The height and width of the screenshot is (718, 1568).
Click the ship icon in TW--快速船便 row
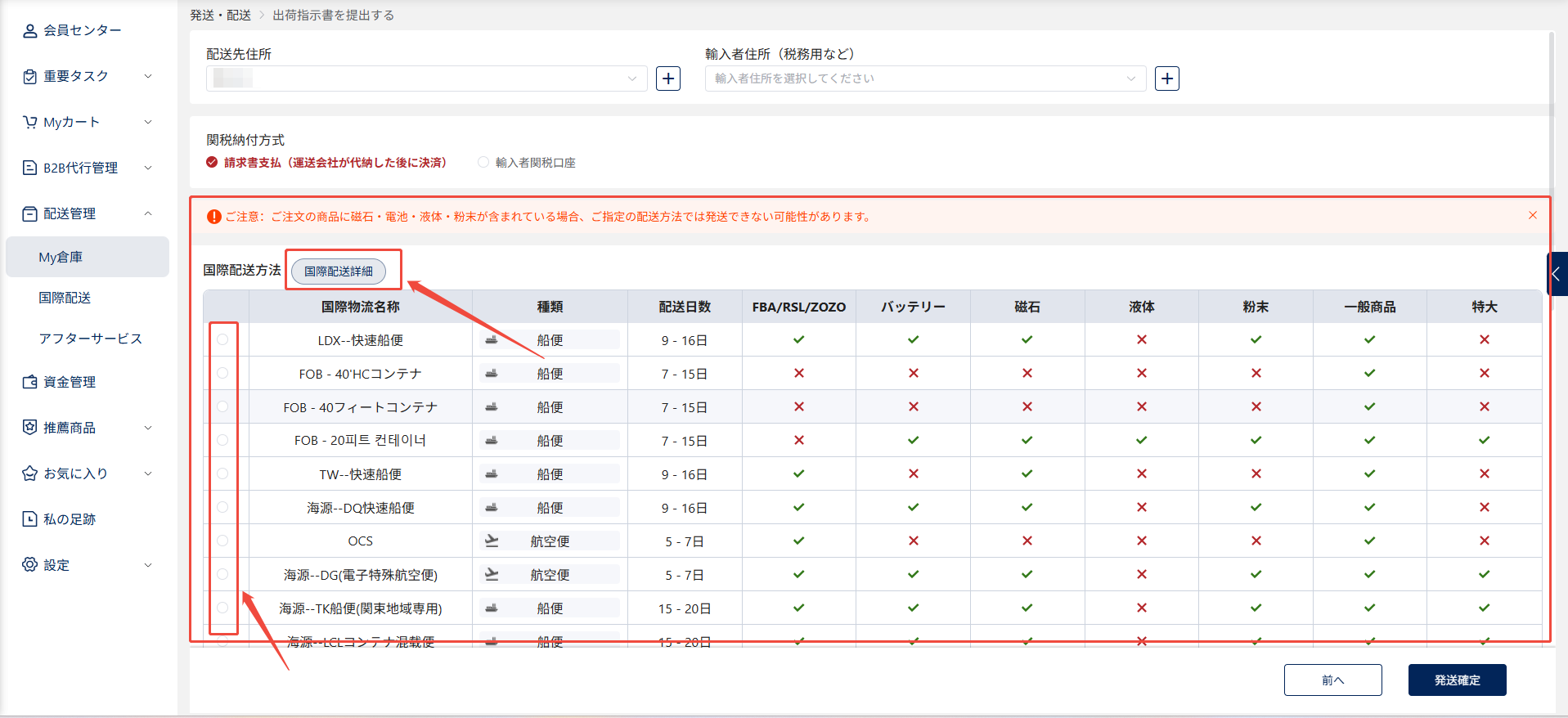coord(492,473)
